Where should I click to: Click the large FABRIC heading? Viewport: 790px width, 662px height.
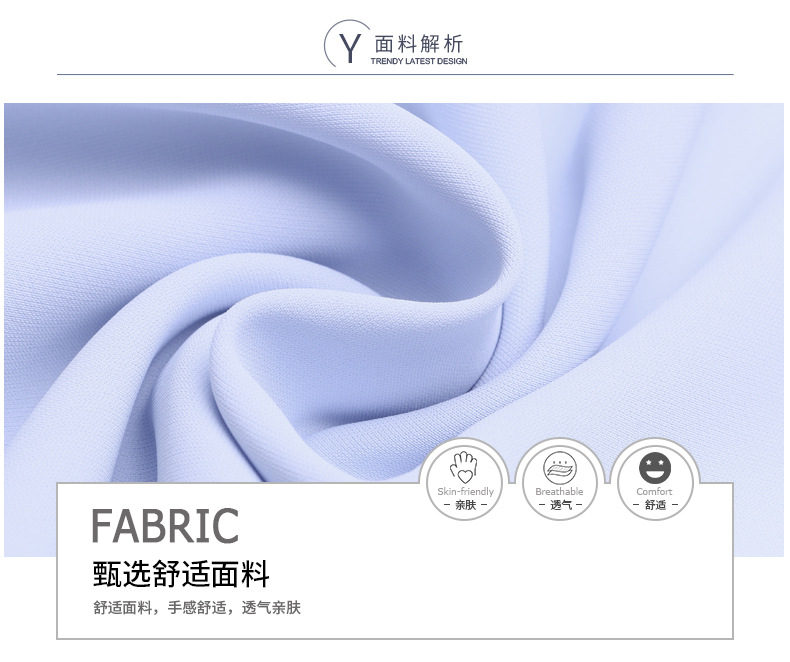pyautogui.click(x=165, y=525)
